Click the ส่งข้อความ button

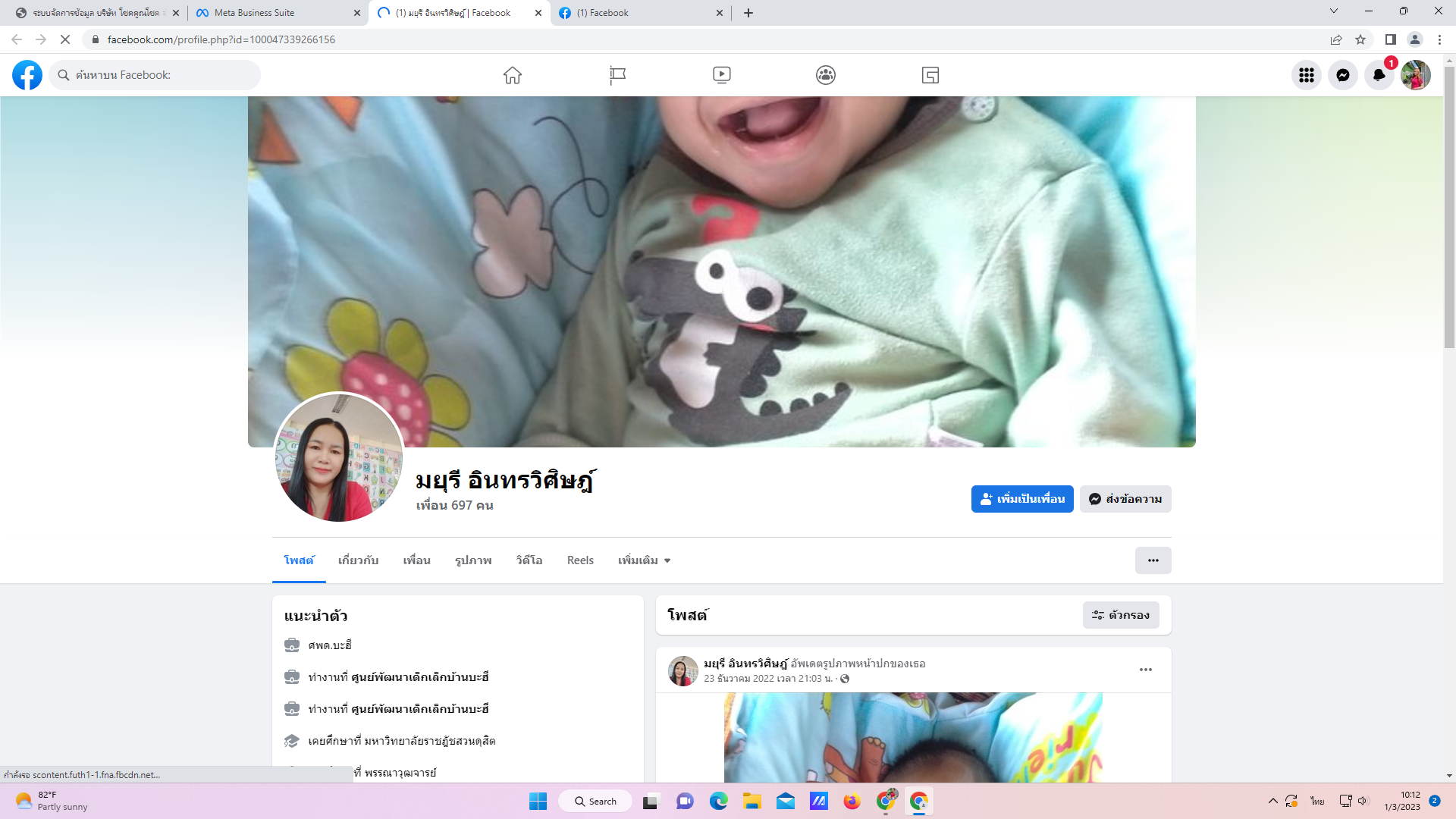[x=1125, y=499]
